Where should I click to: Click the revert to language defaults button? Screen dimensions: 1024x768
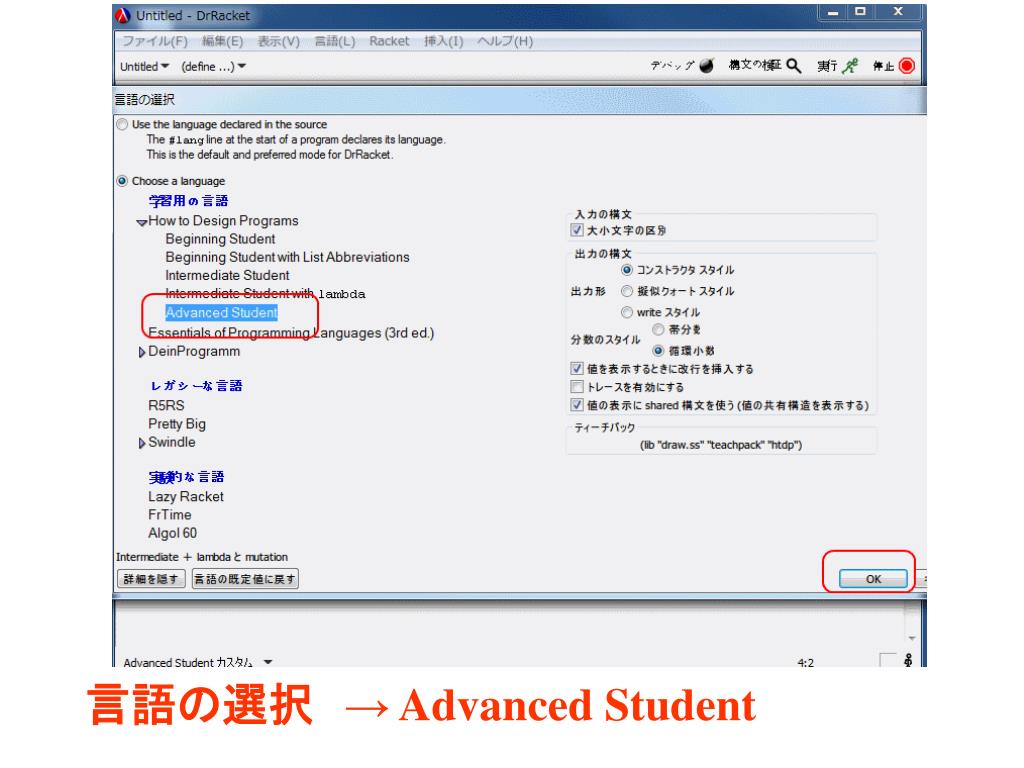(245, 579)
